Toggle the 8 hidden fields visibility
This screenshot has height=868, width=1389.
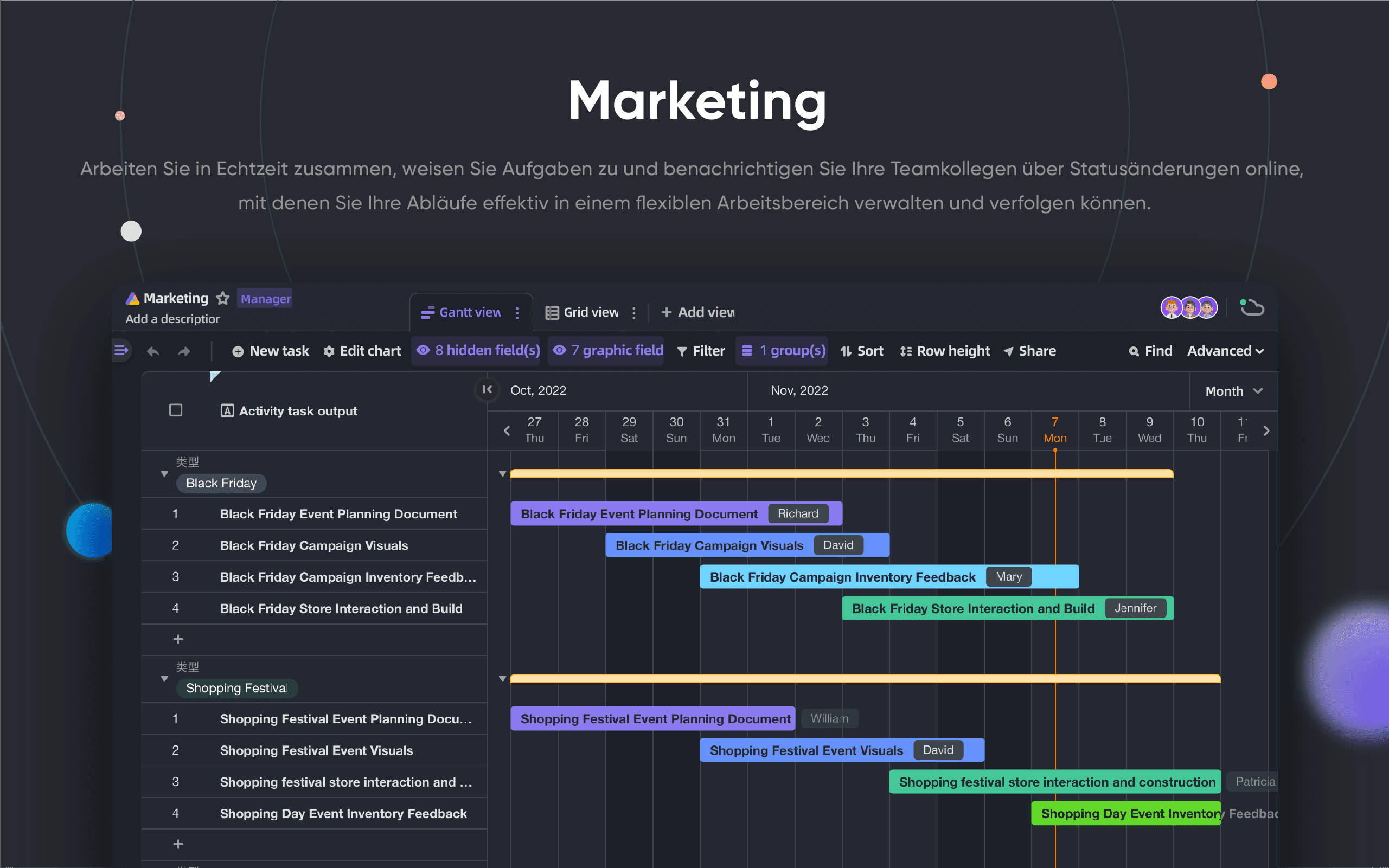(478, 350)
